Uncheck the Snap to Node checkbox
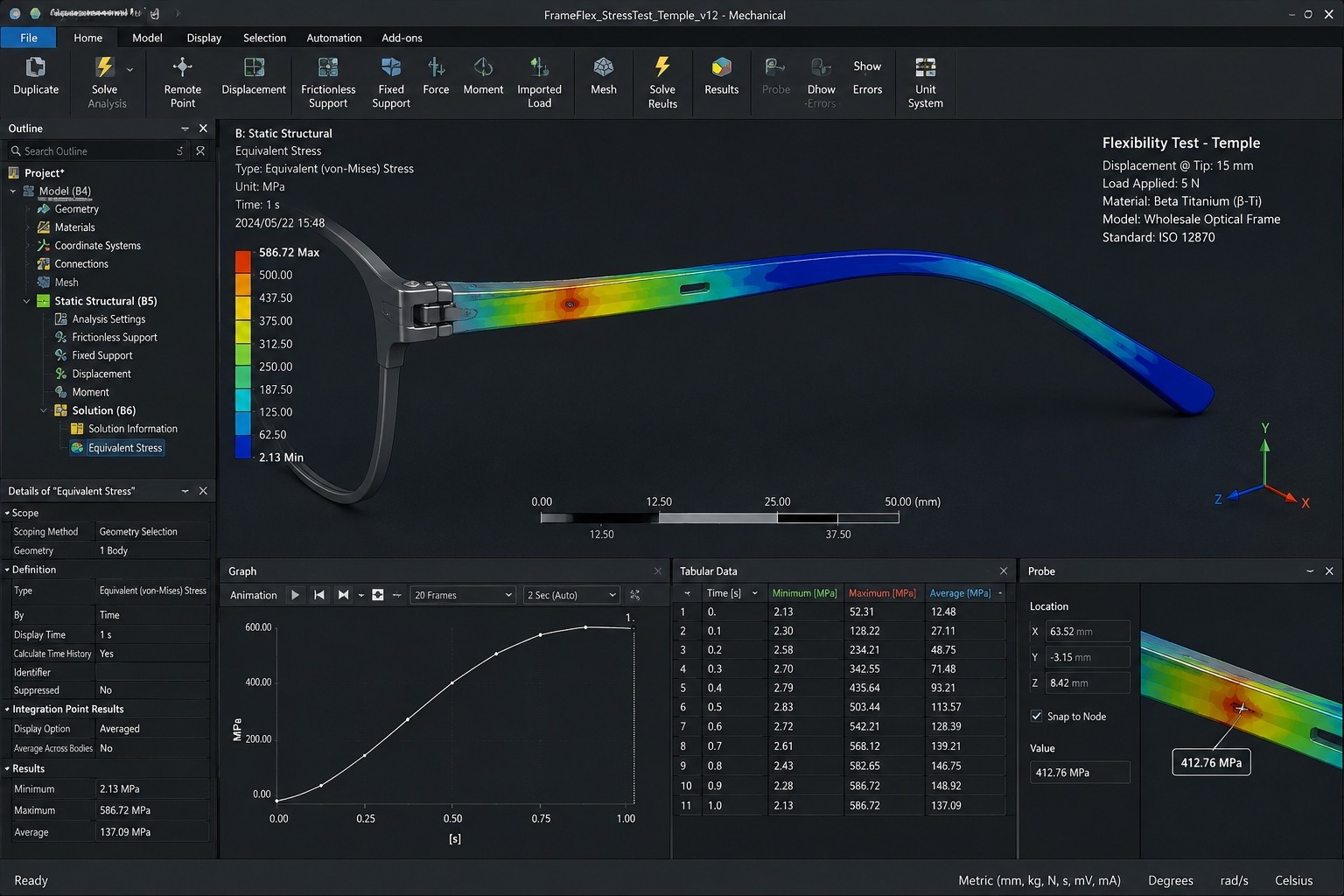Screen dimensions: 1344x896 (x=1036, y=716)
